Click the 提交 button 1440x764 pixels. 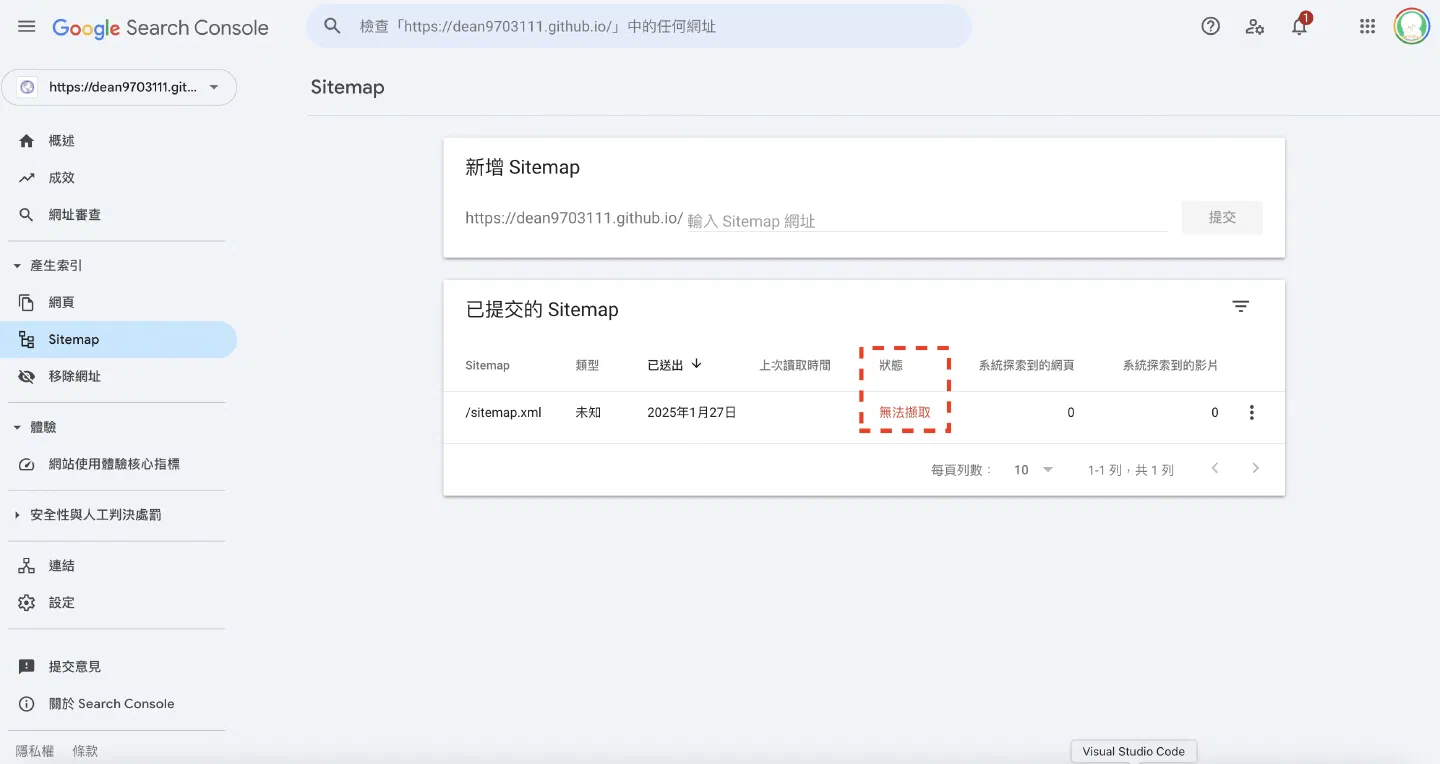(x=1222, y=217)
